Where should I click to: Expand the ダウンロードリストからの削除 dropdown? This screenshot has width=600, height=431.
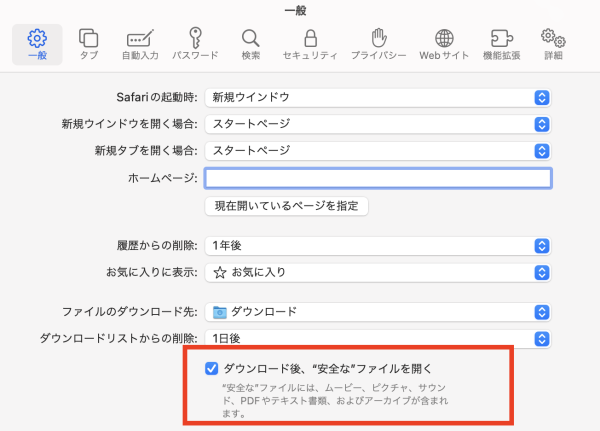click(x=377, y=338)
